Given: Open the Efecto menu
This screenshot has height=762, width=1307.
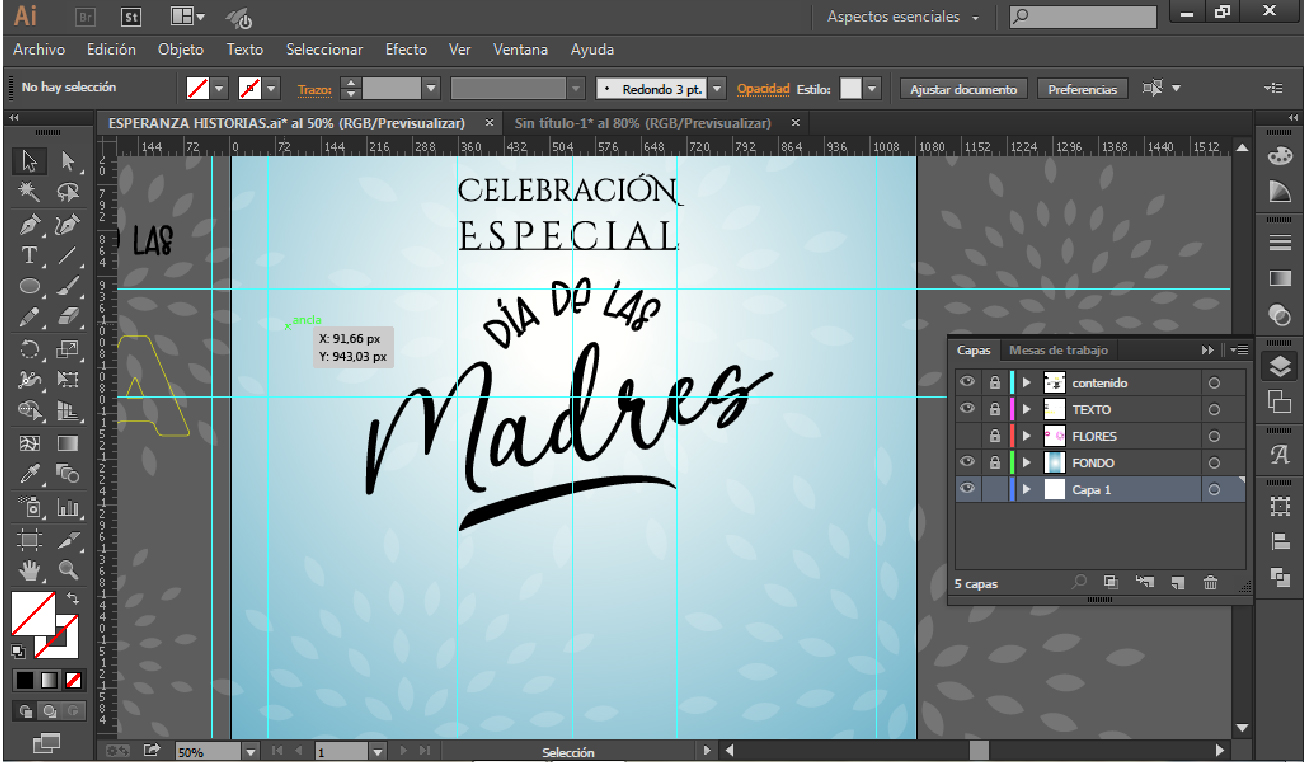Looking at the screenshot, I should tap(406, 49).
